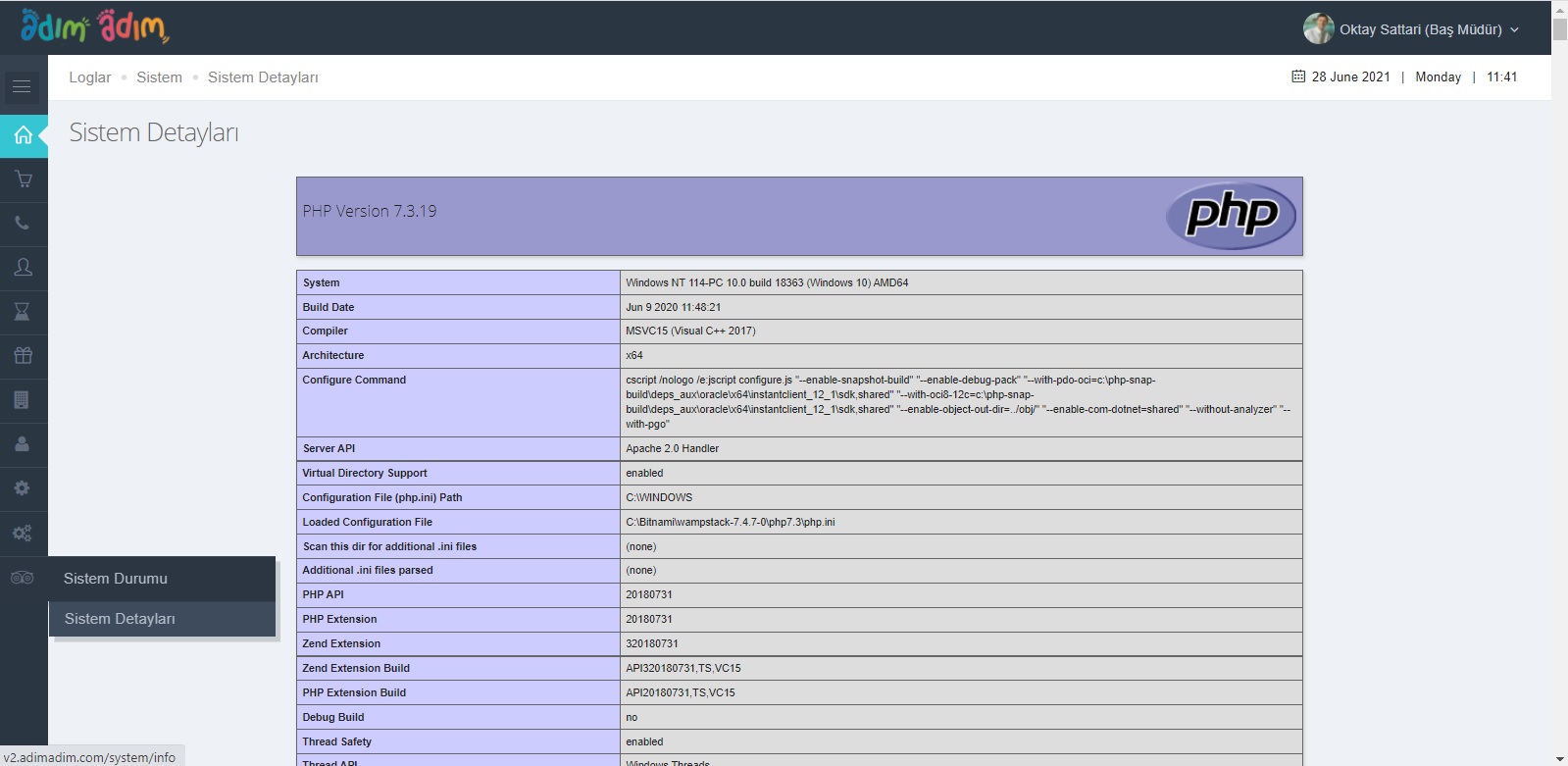The width and height of the screenshot is (1568, 766).
Task: Select the user outline sidebar icon
Action: point(24,268)
